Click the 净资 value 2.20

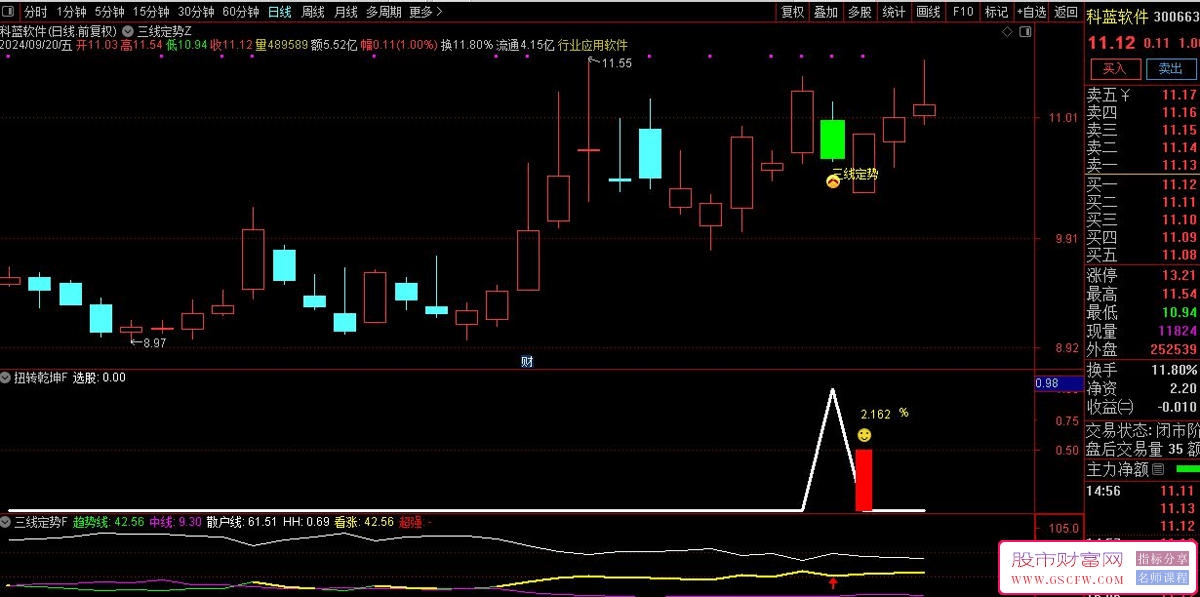coord(1183,388)
